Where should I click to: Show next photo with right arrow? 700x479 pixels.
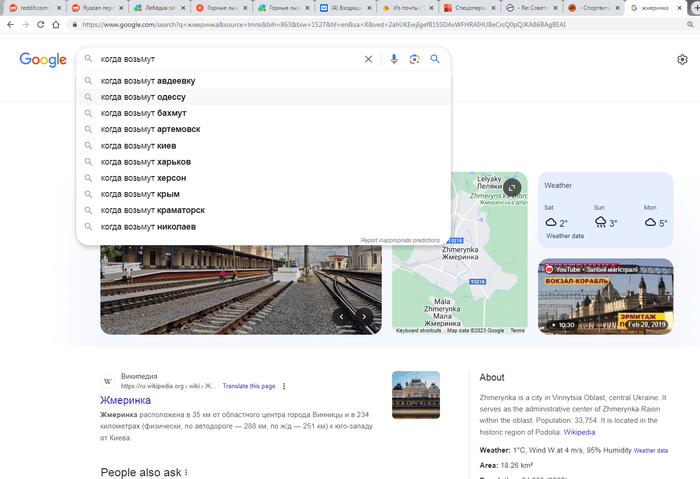click(x=365, y=317)
